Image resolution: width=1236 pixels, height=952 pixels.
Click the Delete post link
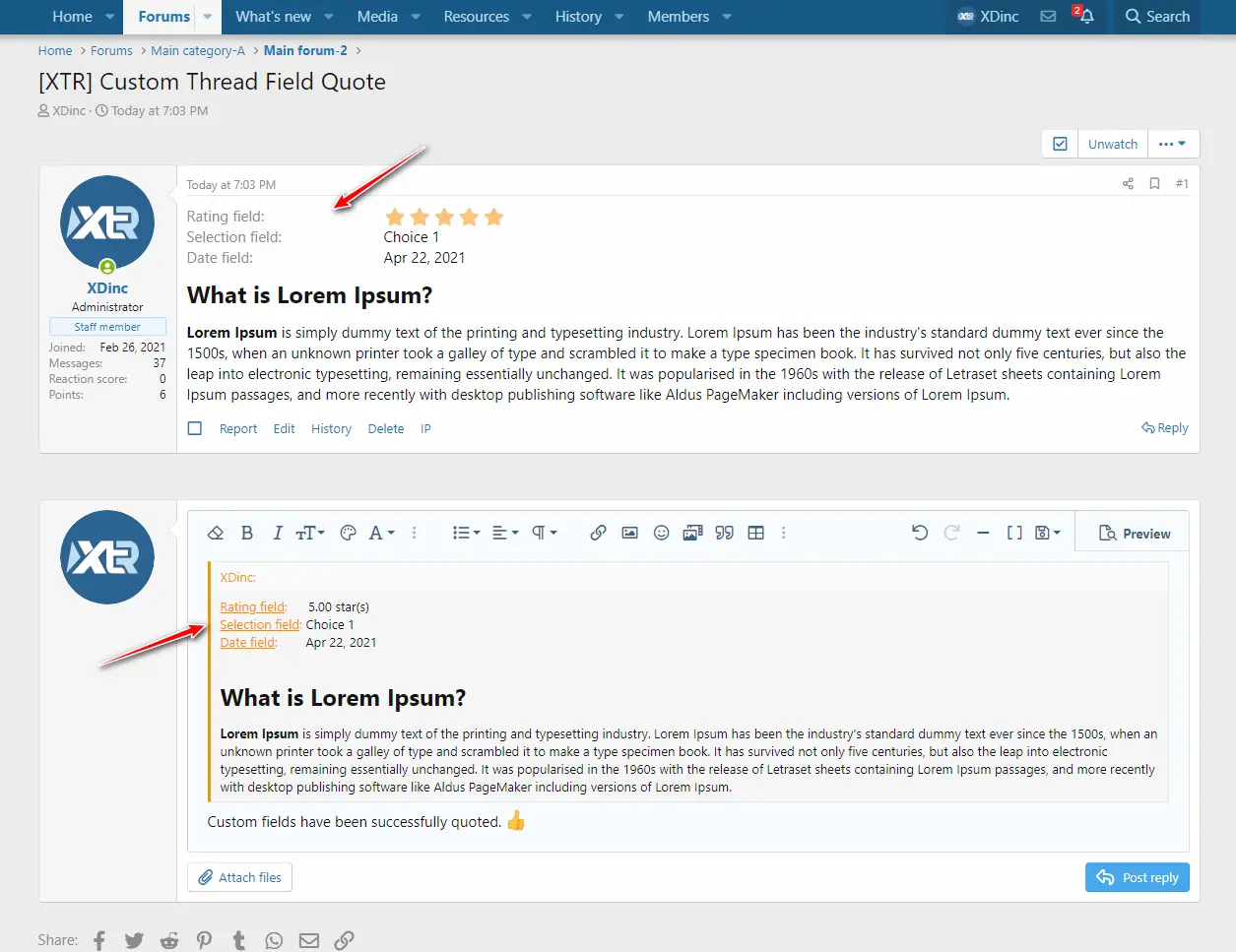tap(386, 429)
